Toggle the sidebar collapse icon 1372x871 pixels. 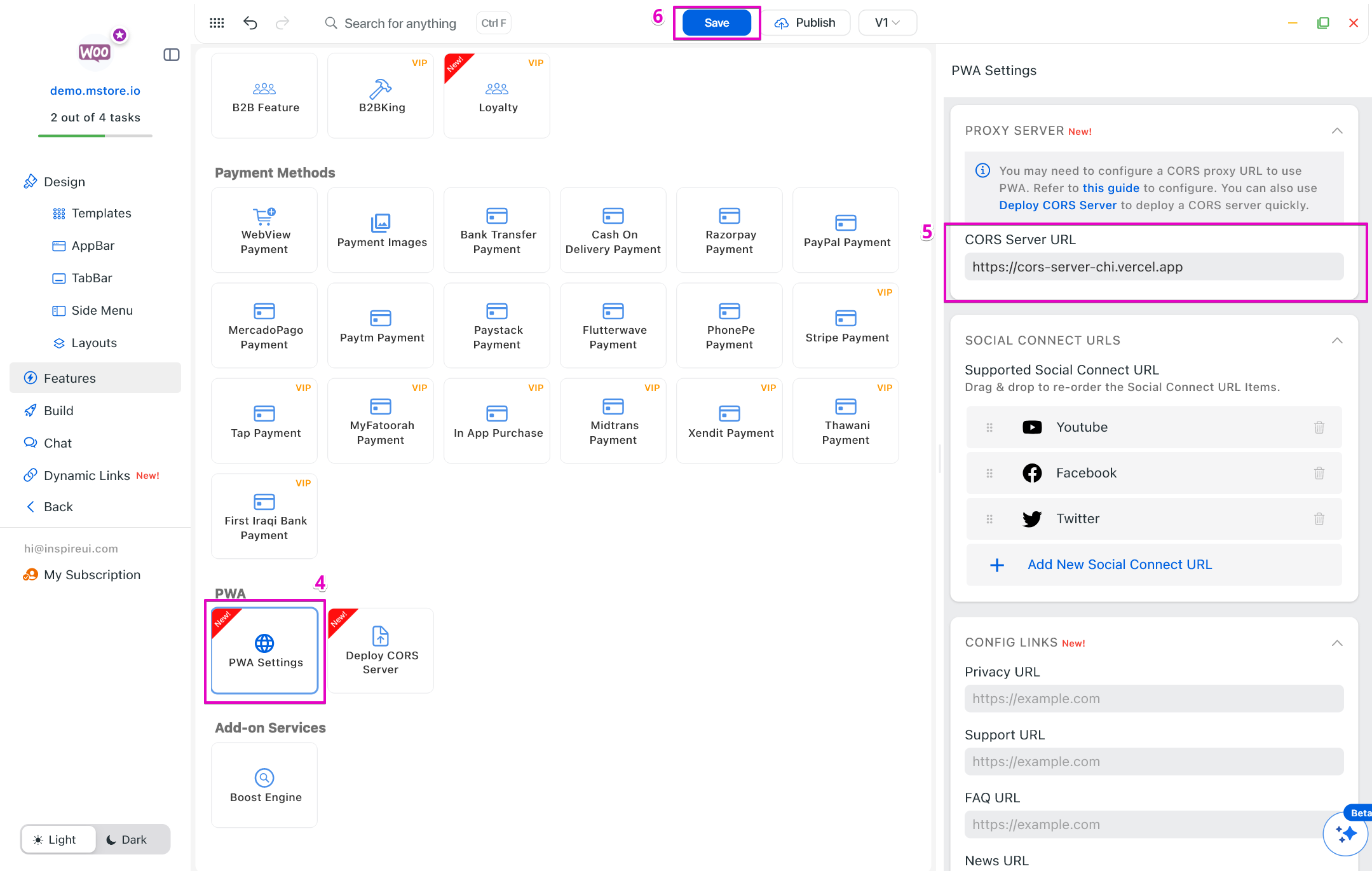pos(171,55)
